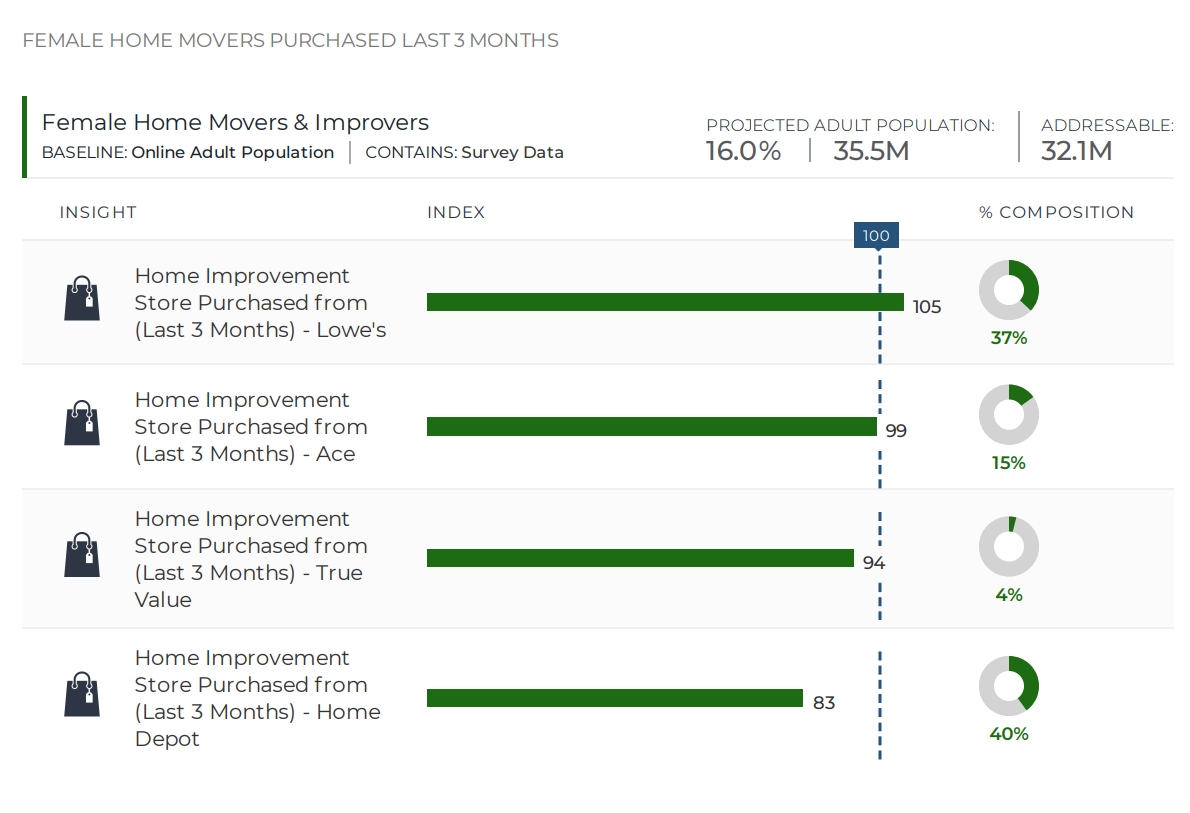Click the True Value index bar
The height and width of the screenshot is (813, 1190).
640,558
